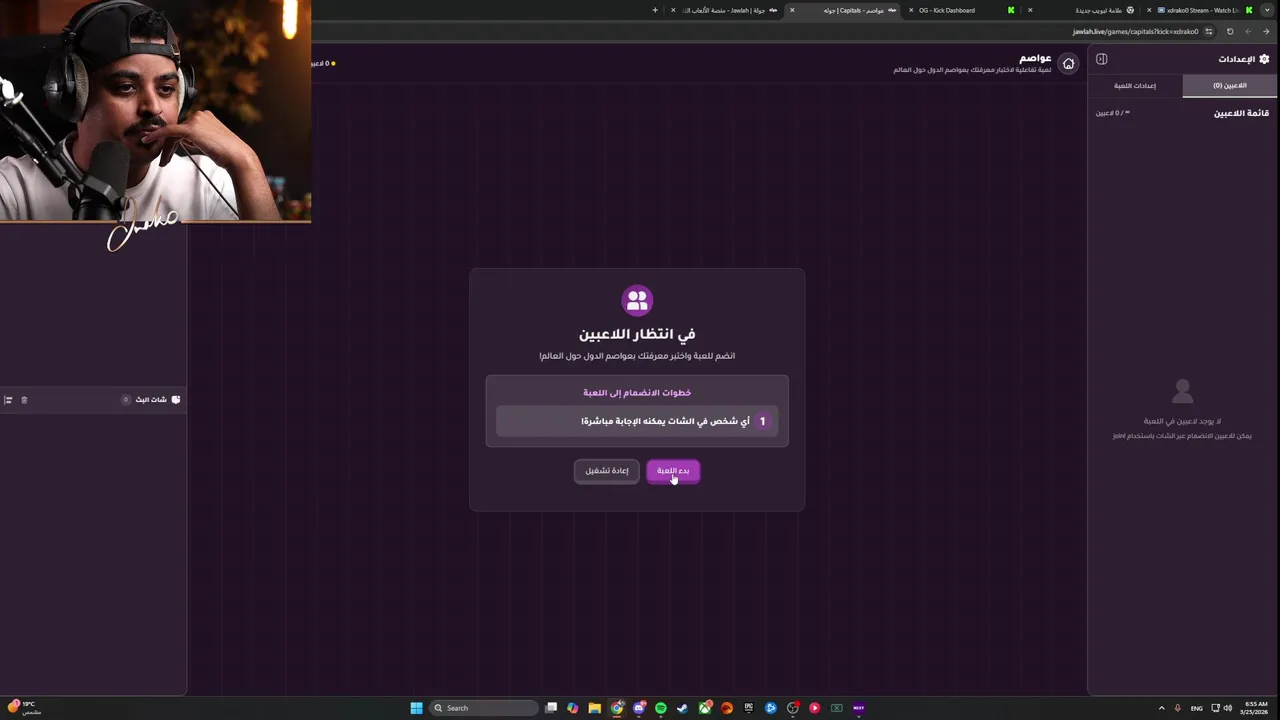Image resolution: width=1280 pixels, height=720 pixels.
Task: Go to the home icon beside عواصم title
Action: pos(1068,64)
